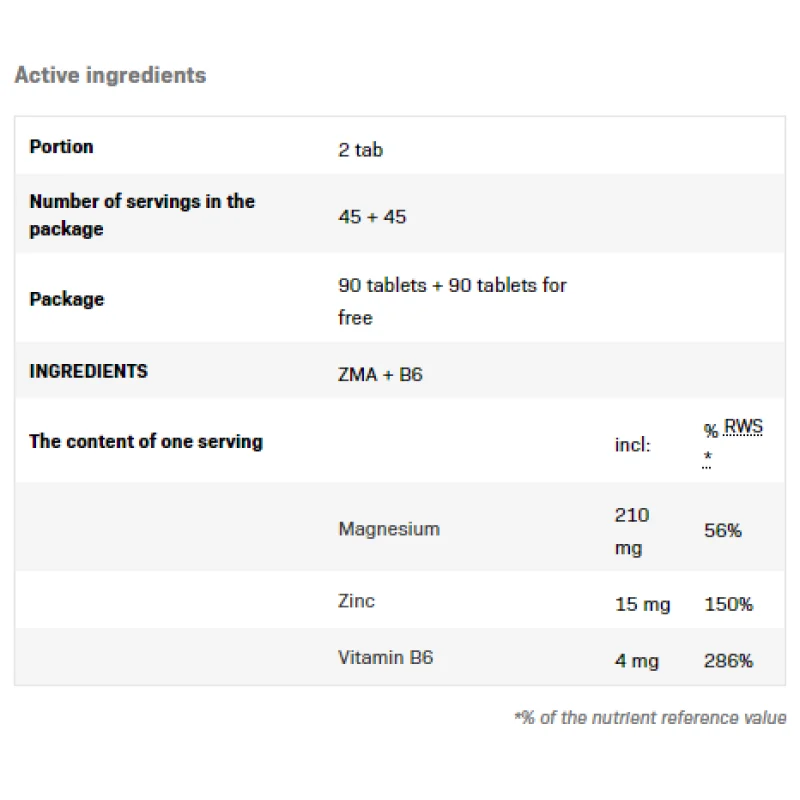The height and width of the screenshot is (800, 800).
Task: Click the "150%" zinc reference value
Action: 728,604
